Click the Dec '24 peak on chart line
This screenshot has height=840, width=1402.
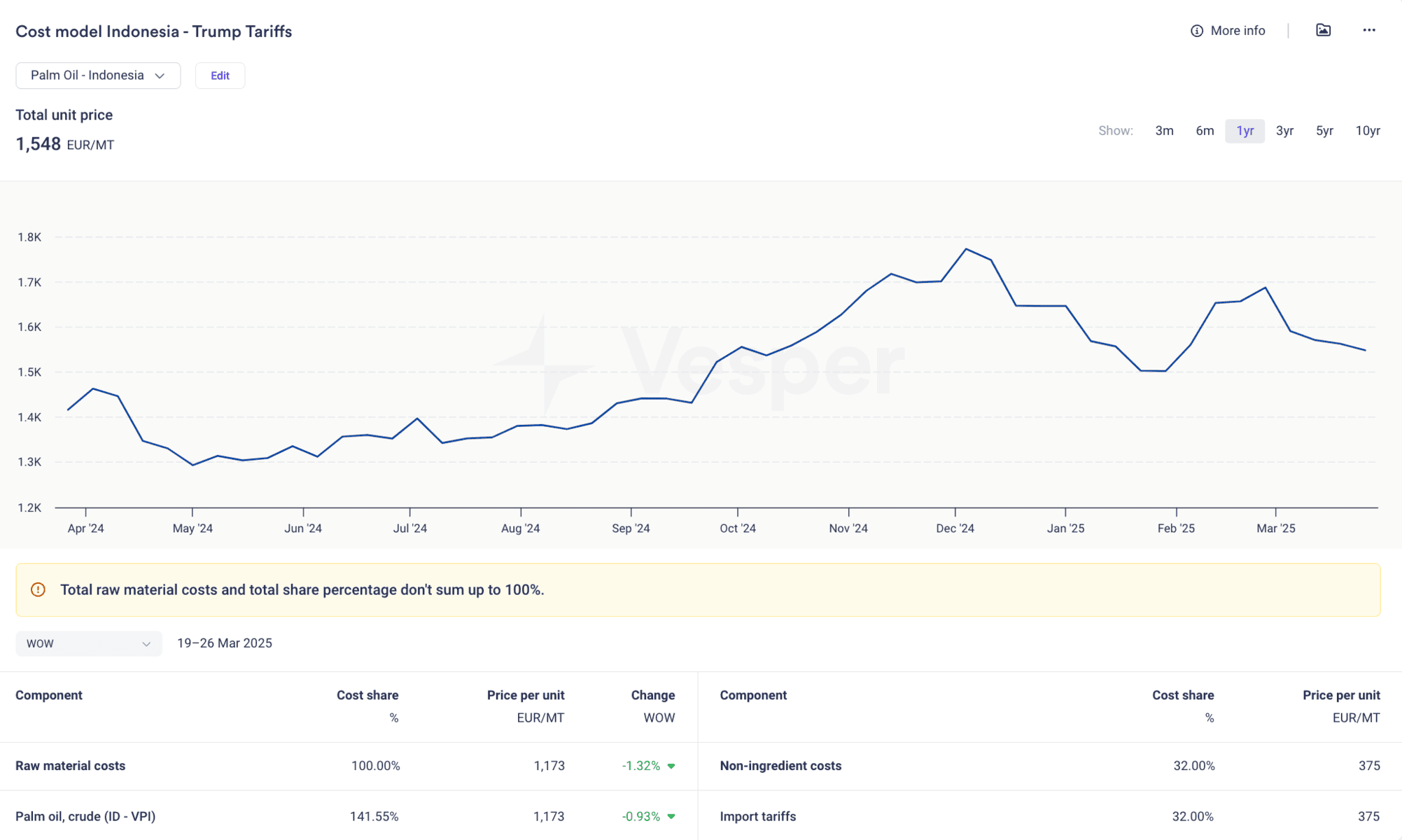(966, 249)
